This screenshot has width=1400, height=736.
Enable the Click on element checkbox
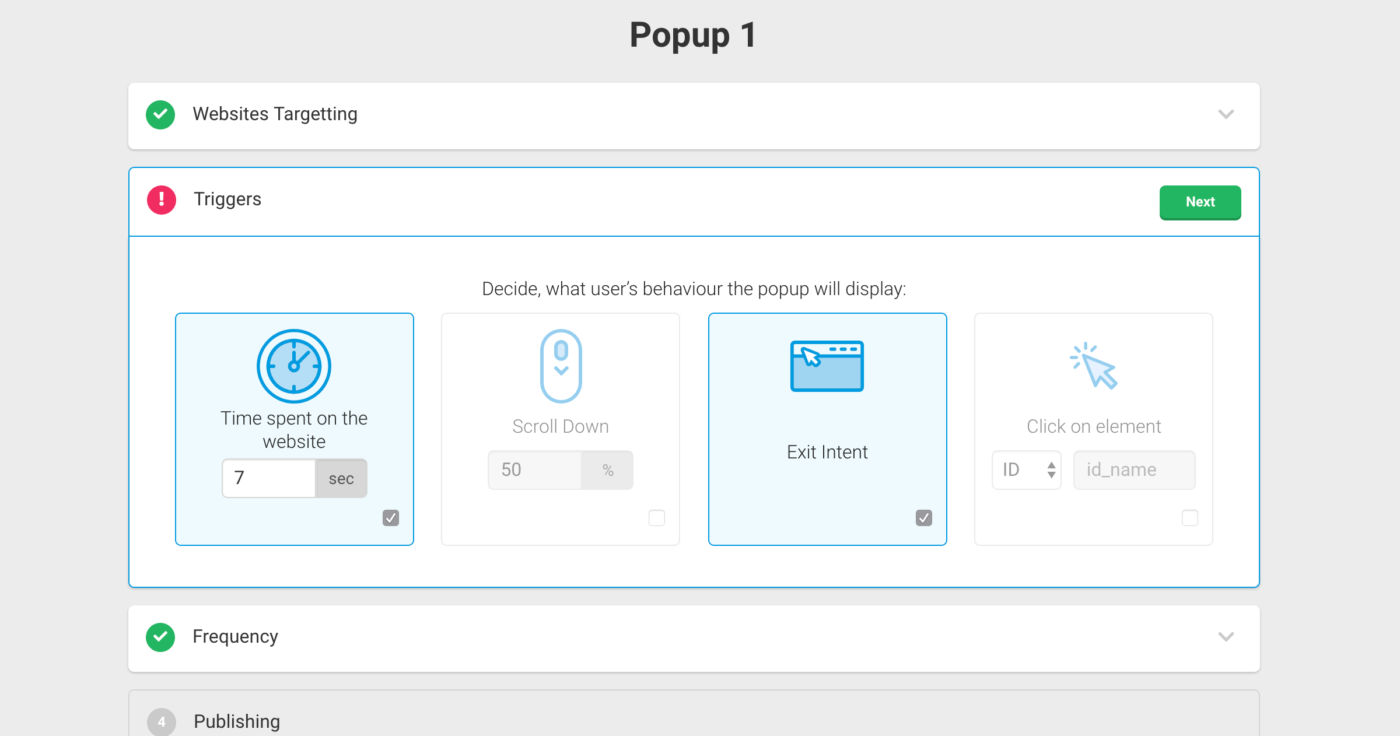[x=1190, y=518]
